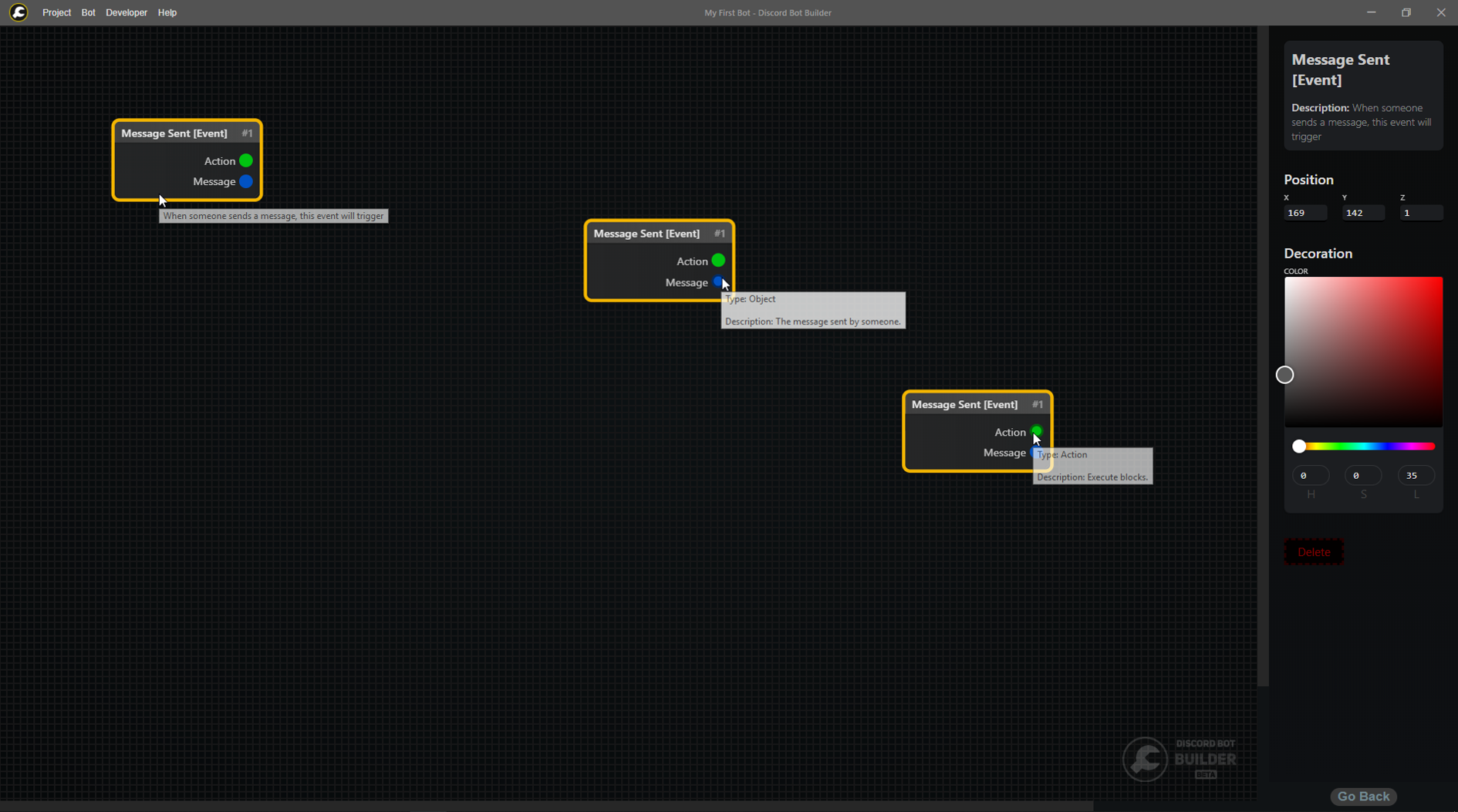Click the H hue value field
The width and height of the screenshot is (1458, 812).
click(1310, 476)
